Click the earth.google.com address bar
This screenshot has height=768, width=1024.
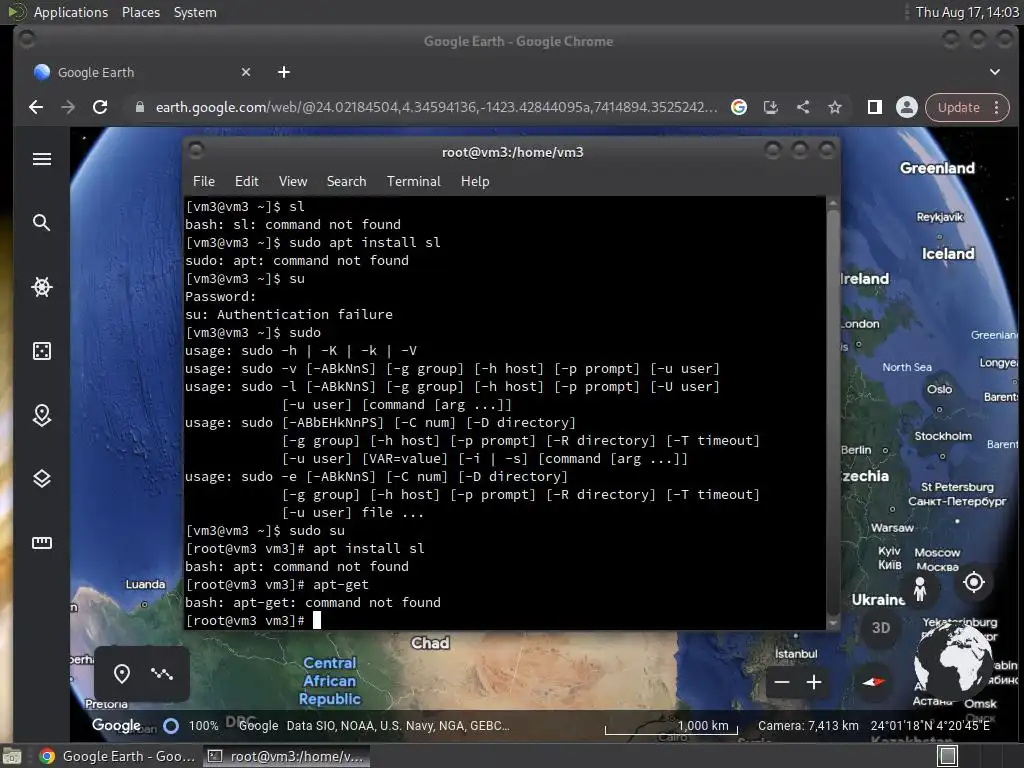[436, 107]
